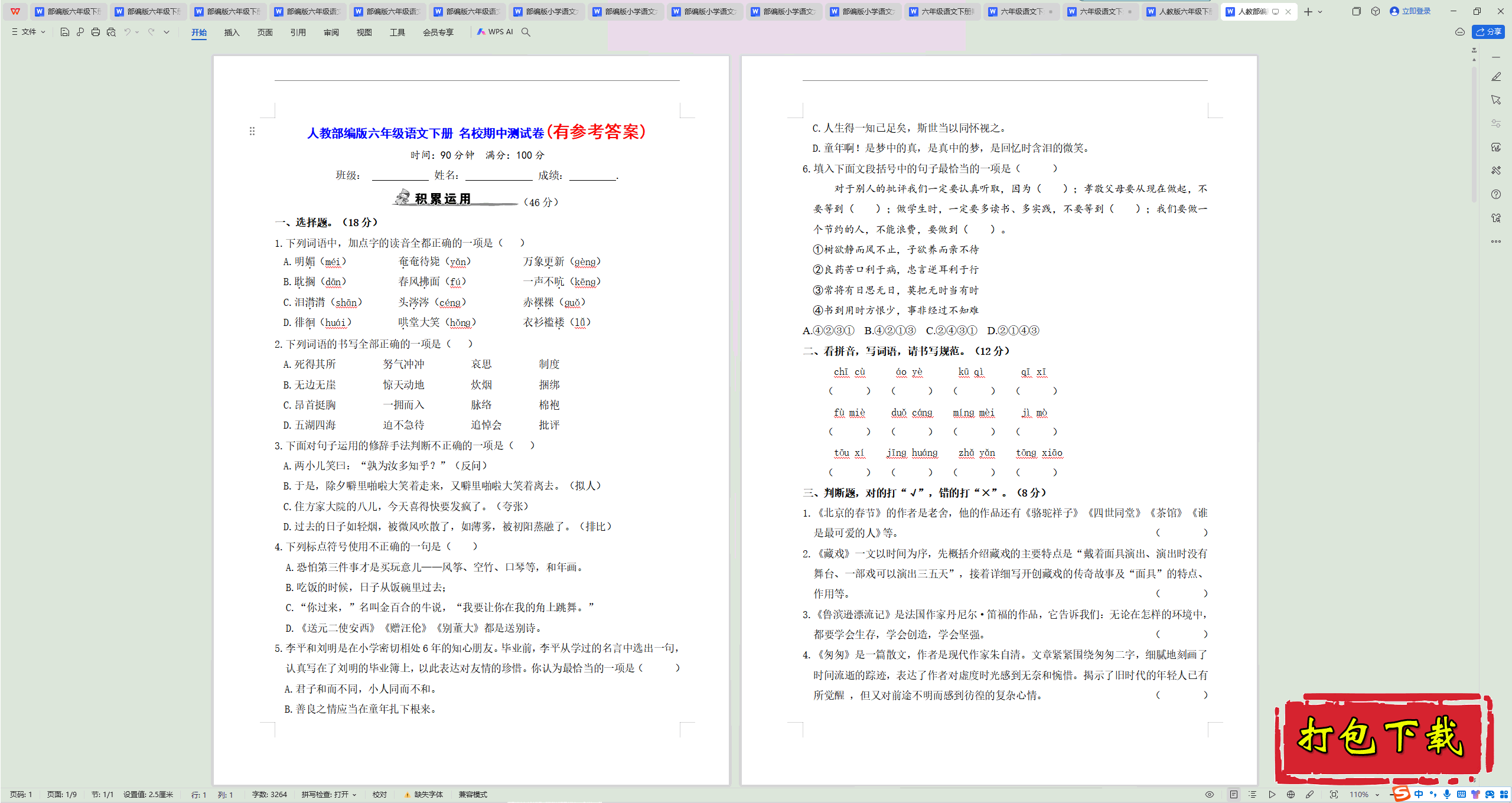This screenshot has height=803, width=1512.
Task: Print the document using the printer icon
Action: point(96,32)
